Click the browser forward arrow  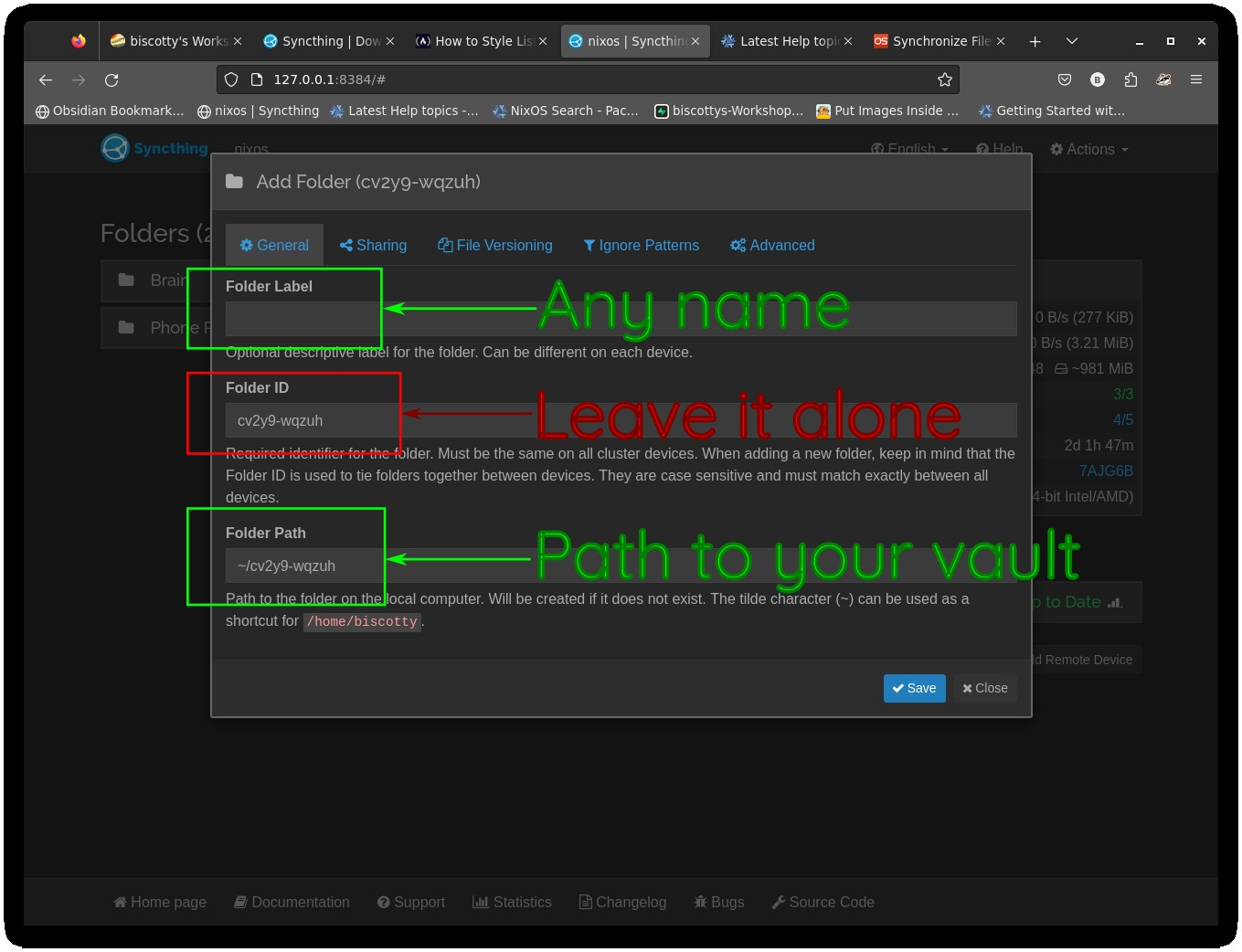click(x=79, y=79)
